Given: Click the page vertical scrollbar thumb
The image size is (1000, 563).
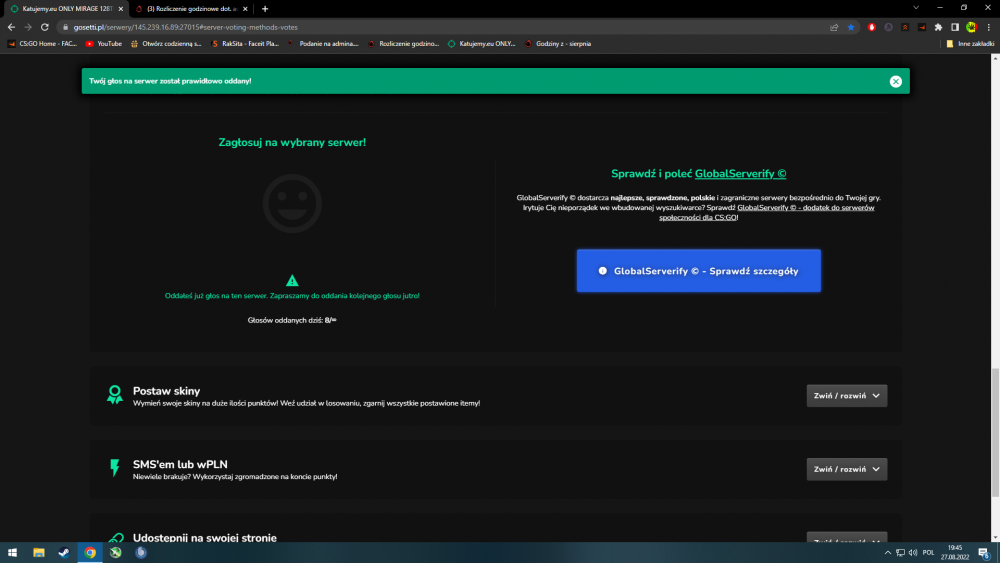Looking at the screenshot, I should click(x=995, y=432).
